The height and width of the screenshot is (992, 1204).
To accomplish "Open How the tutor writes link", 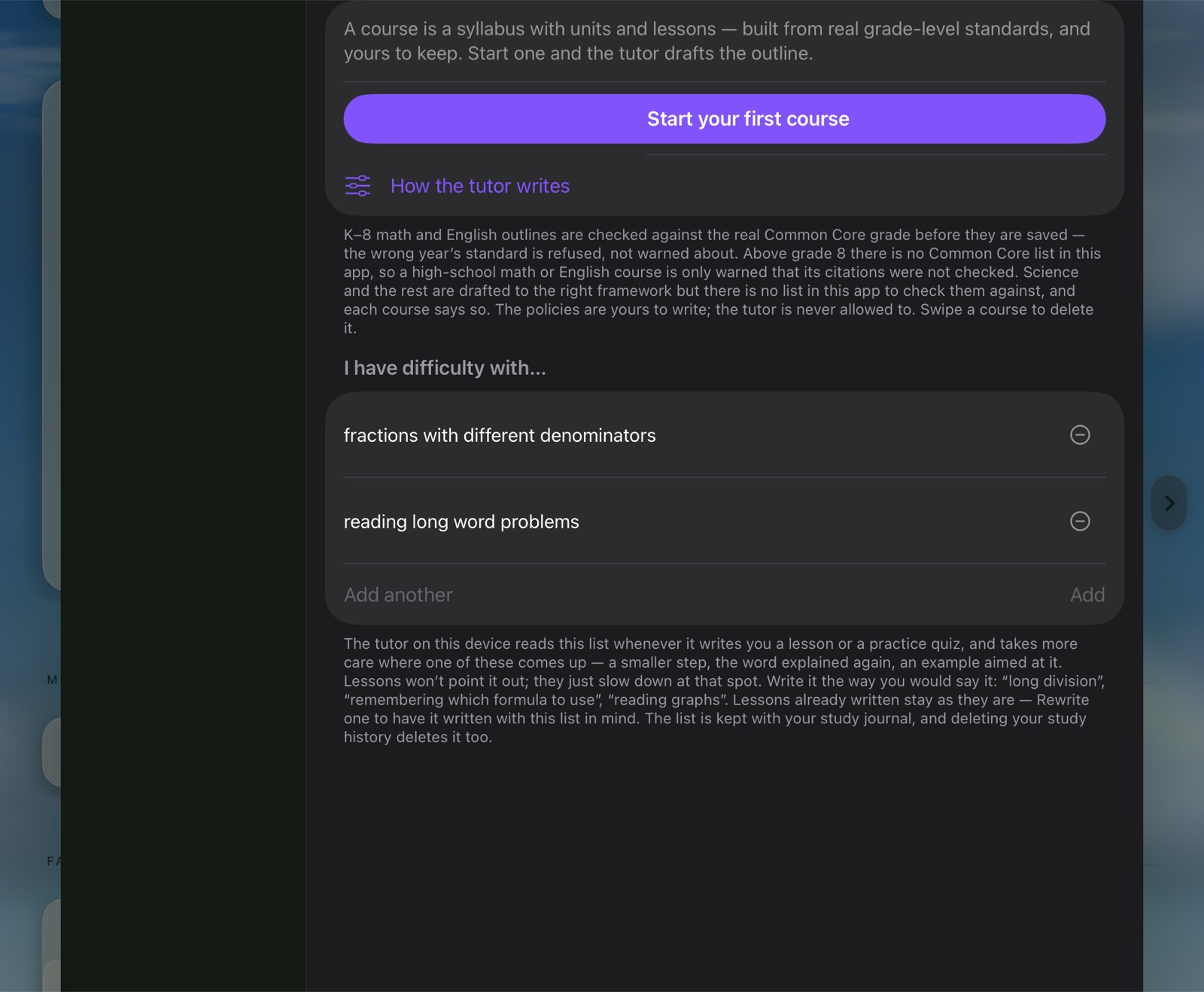I will coord(479,186).
